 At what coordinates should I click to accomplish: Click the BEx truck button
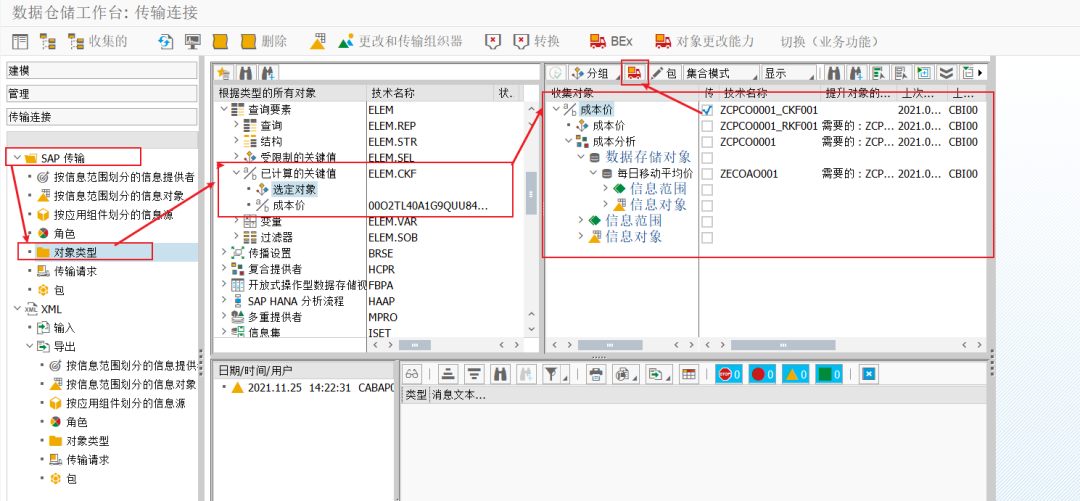point(610,41)
